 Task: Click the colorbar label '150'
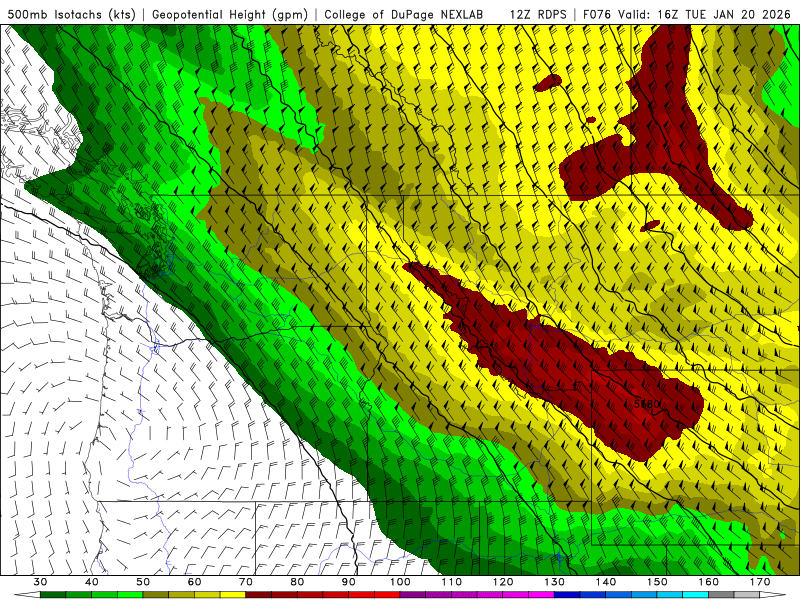tap(657, 582)
